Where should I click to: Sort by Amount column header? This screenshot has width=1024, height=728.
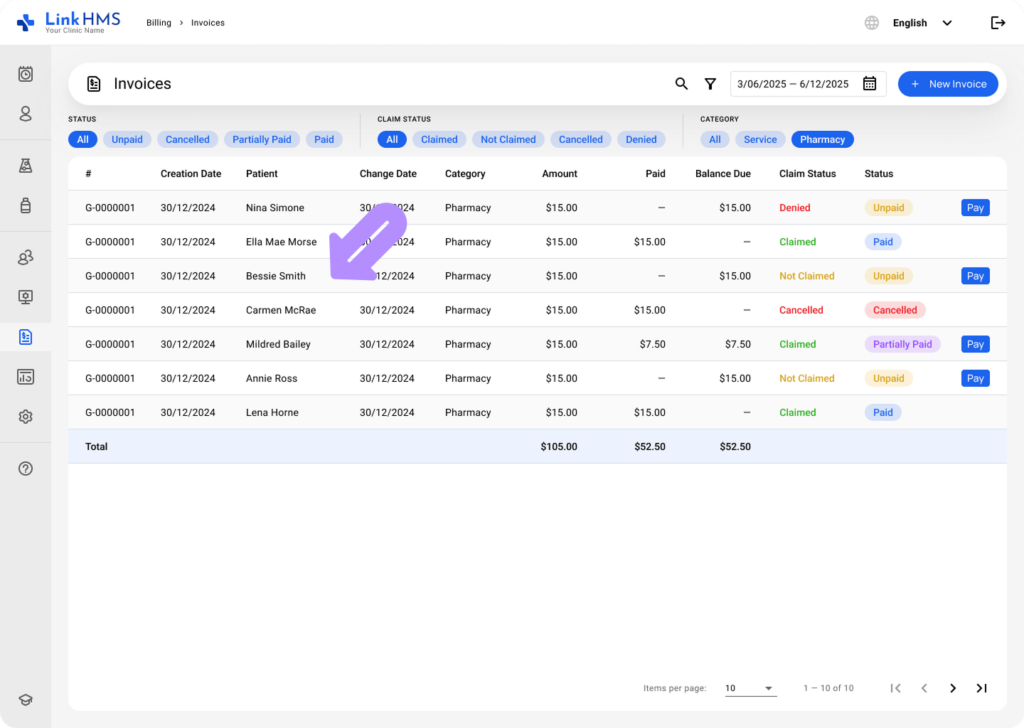pos(560,174)
